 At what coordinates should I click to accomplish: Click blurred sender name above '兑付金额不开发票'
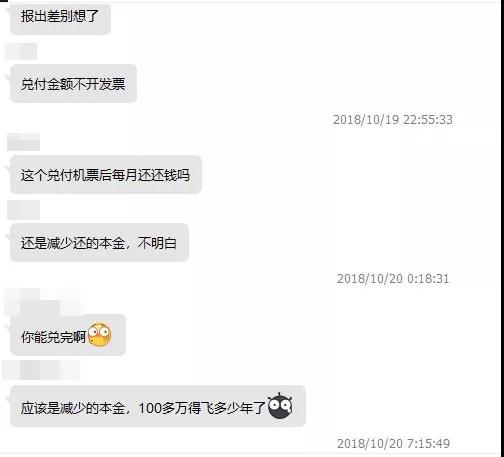(x=21, y=52)
